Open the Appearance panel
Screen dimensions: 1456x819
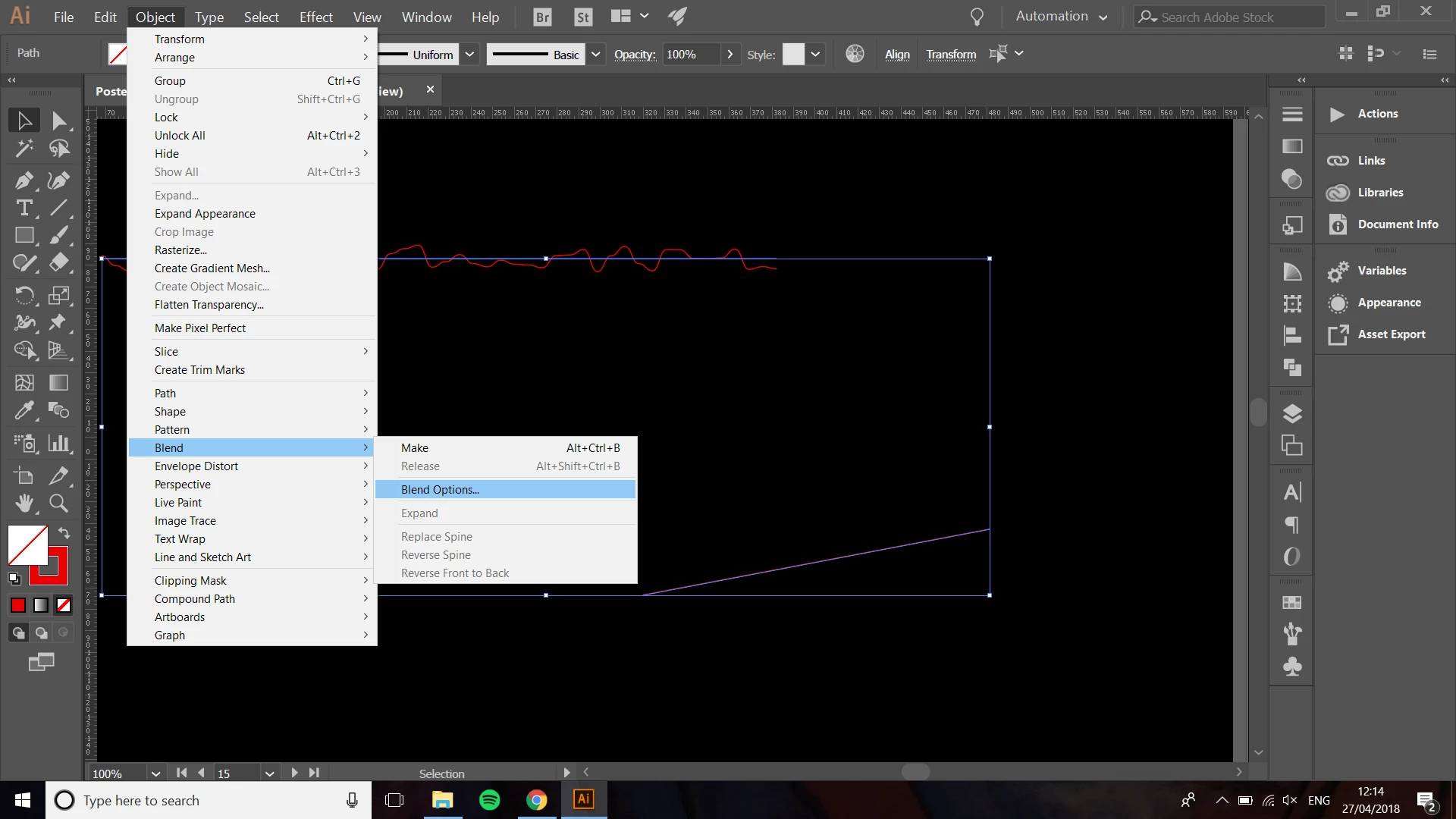tap(1389, 303)
